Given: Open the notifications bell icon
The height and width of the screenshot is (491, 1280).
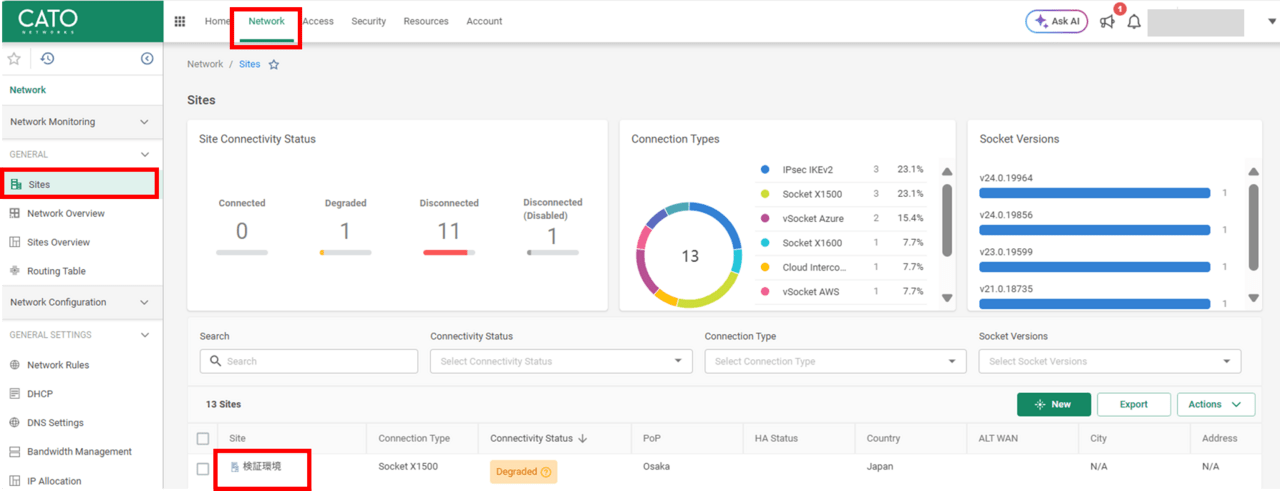Looking at the screenshot, I should [x=1134, y=22].
